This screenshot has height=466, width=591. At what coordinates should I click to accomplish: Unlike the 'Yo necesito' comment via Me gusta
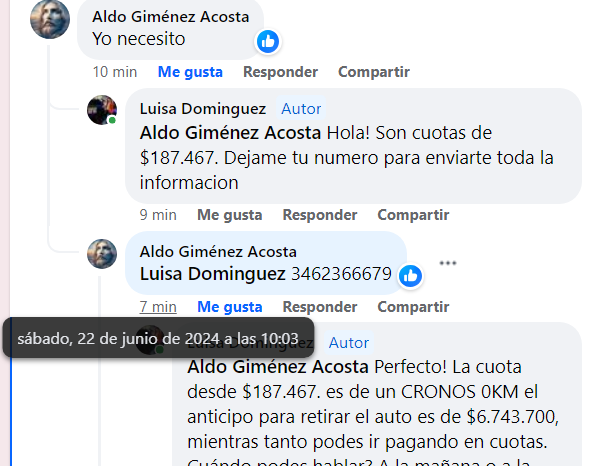click(190, 72)
